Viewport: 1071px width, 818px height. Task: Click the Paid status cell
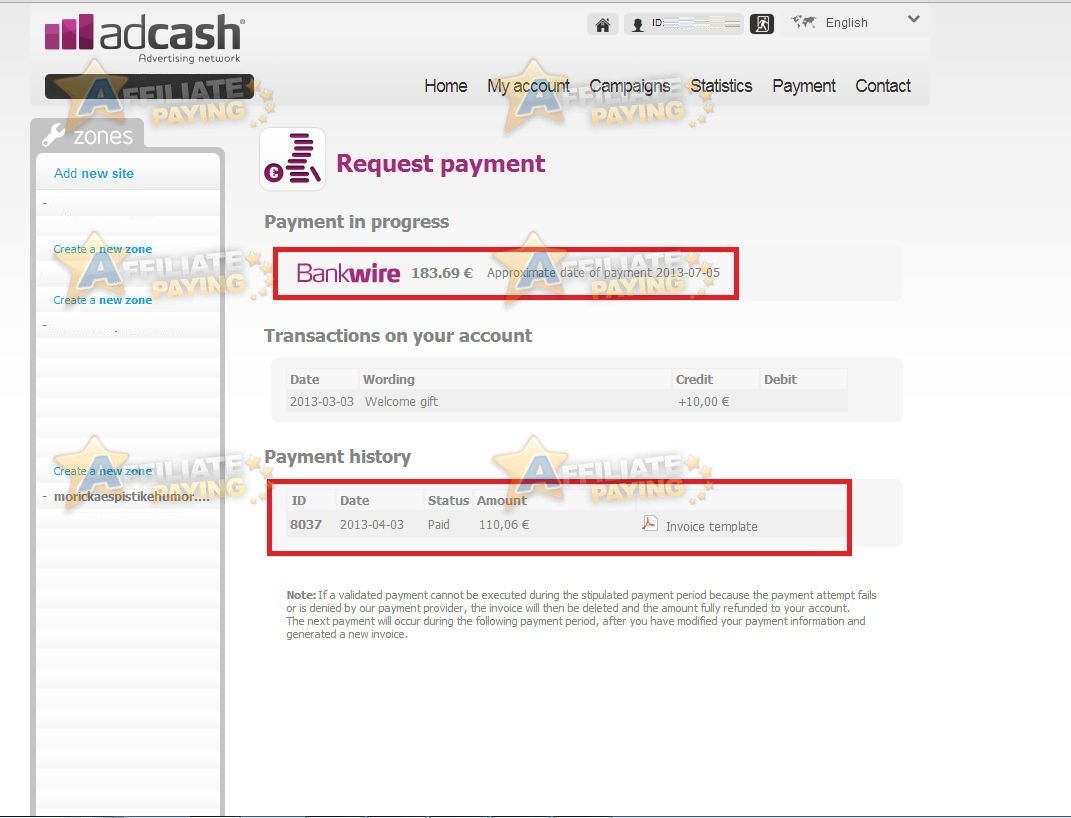439,524
